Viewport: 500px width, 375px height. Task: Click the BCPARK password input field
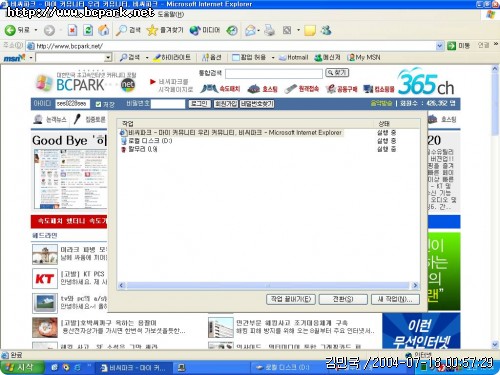168,104
